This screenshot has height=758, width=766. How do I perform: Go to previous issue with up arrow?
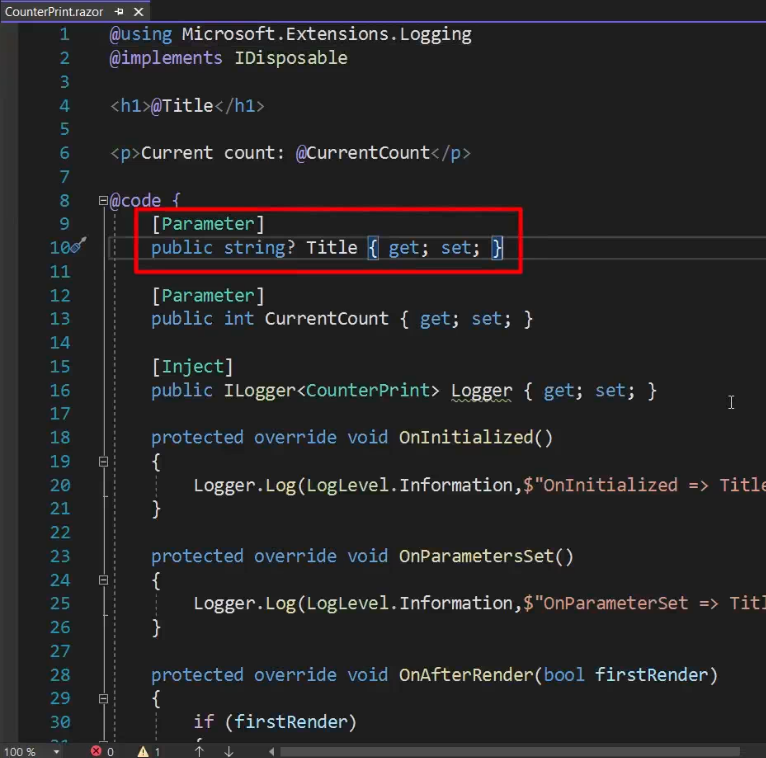coord(199,751)
